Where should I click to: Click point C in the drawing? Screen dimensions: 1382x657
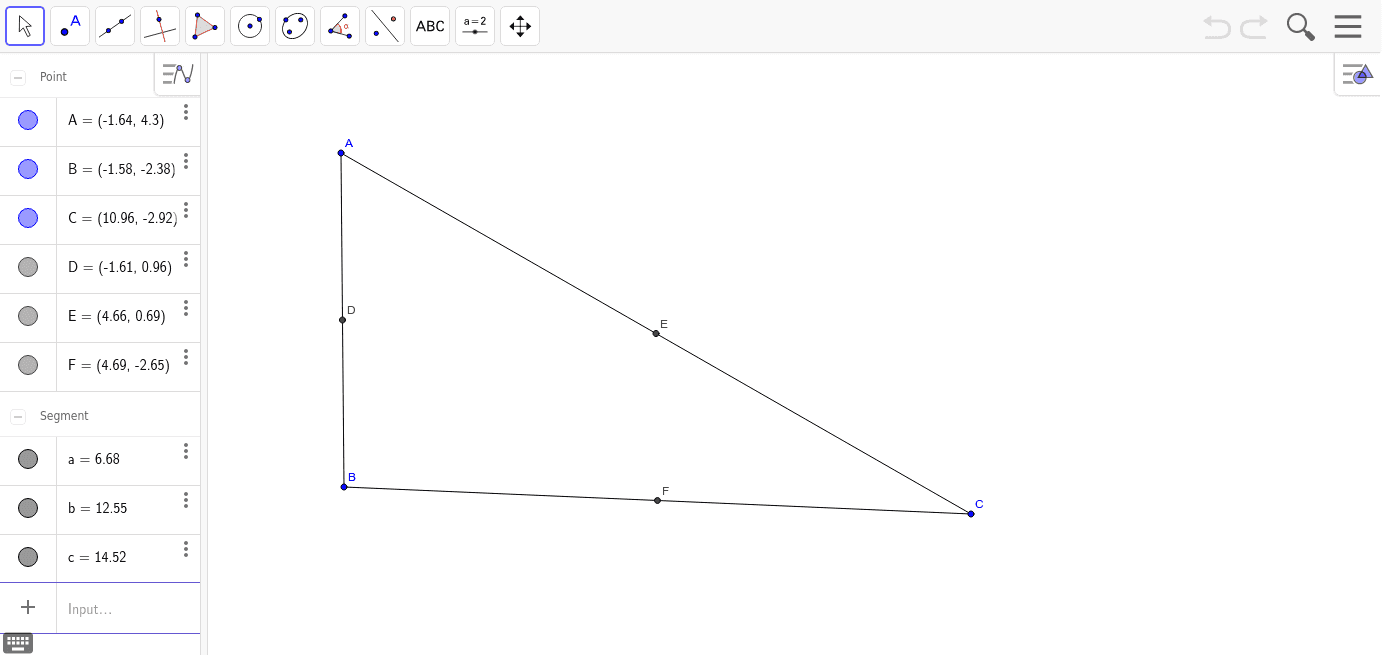tap(971, 514)
